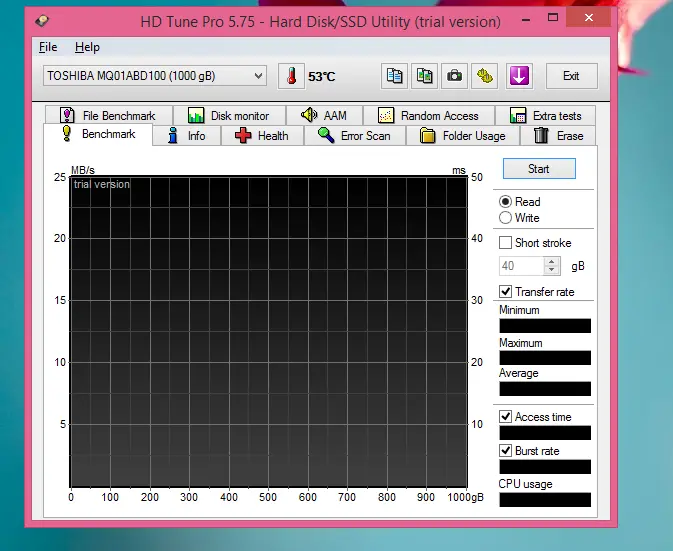Switch to the Info tab

click(187, 136)
